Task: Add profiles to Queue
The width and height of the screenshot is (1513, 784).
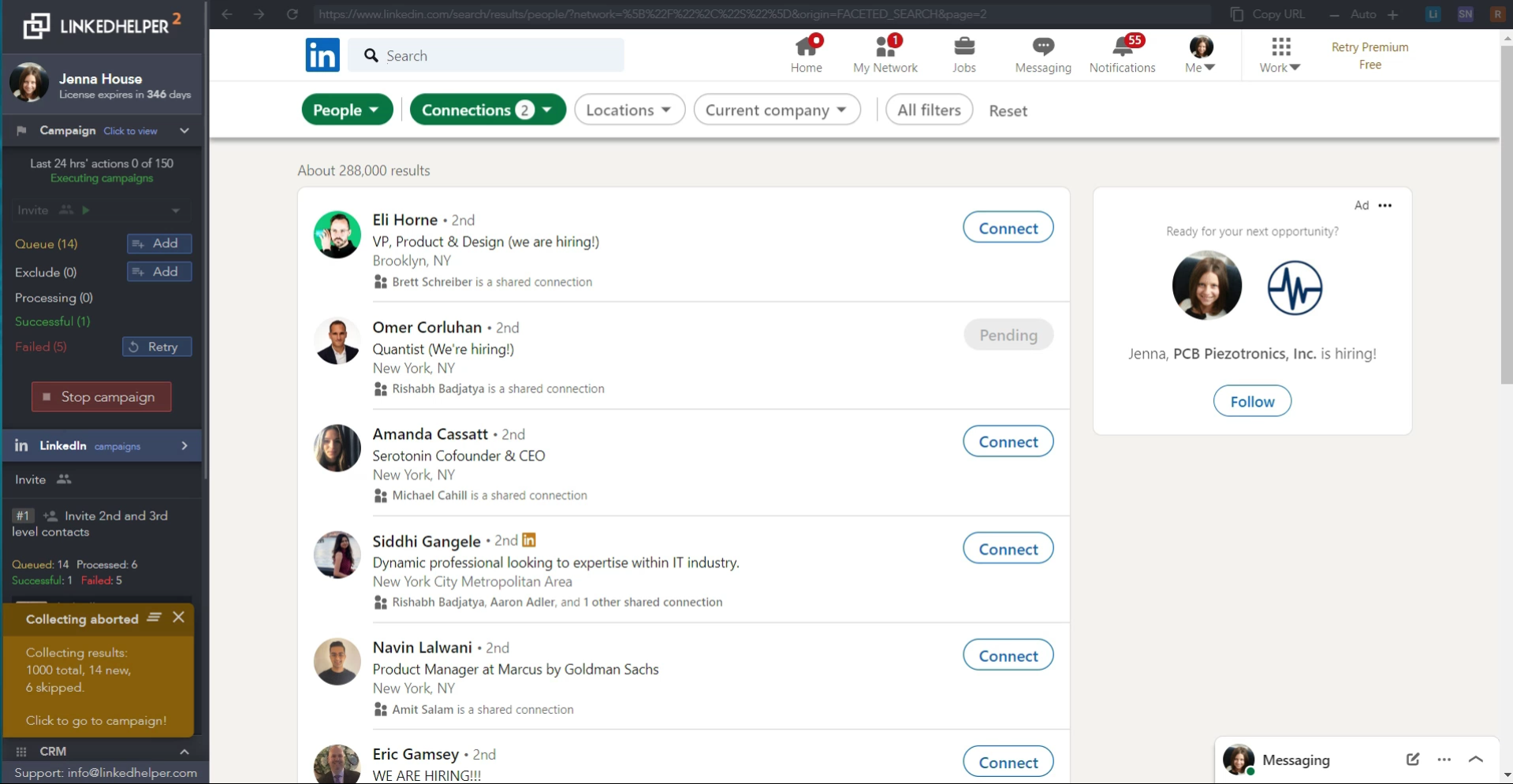Action: coord(159,243)
